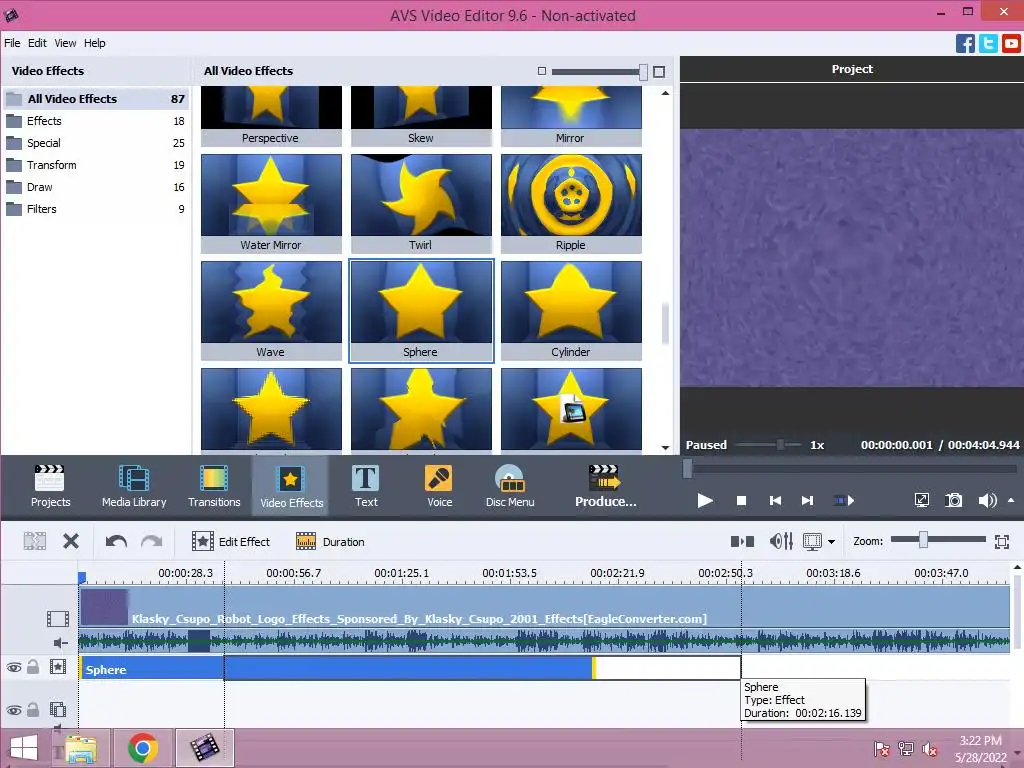Mute the main video audio track

pyautogui.click(x=60, y=643)
